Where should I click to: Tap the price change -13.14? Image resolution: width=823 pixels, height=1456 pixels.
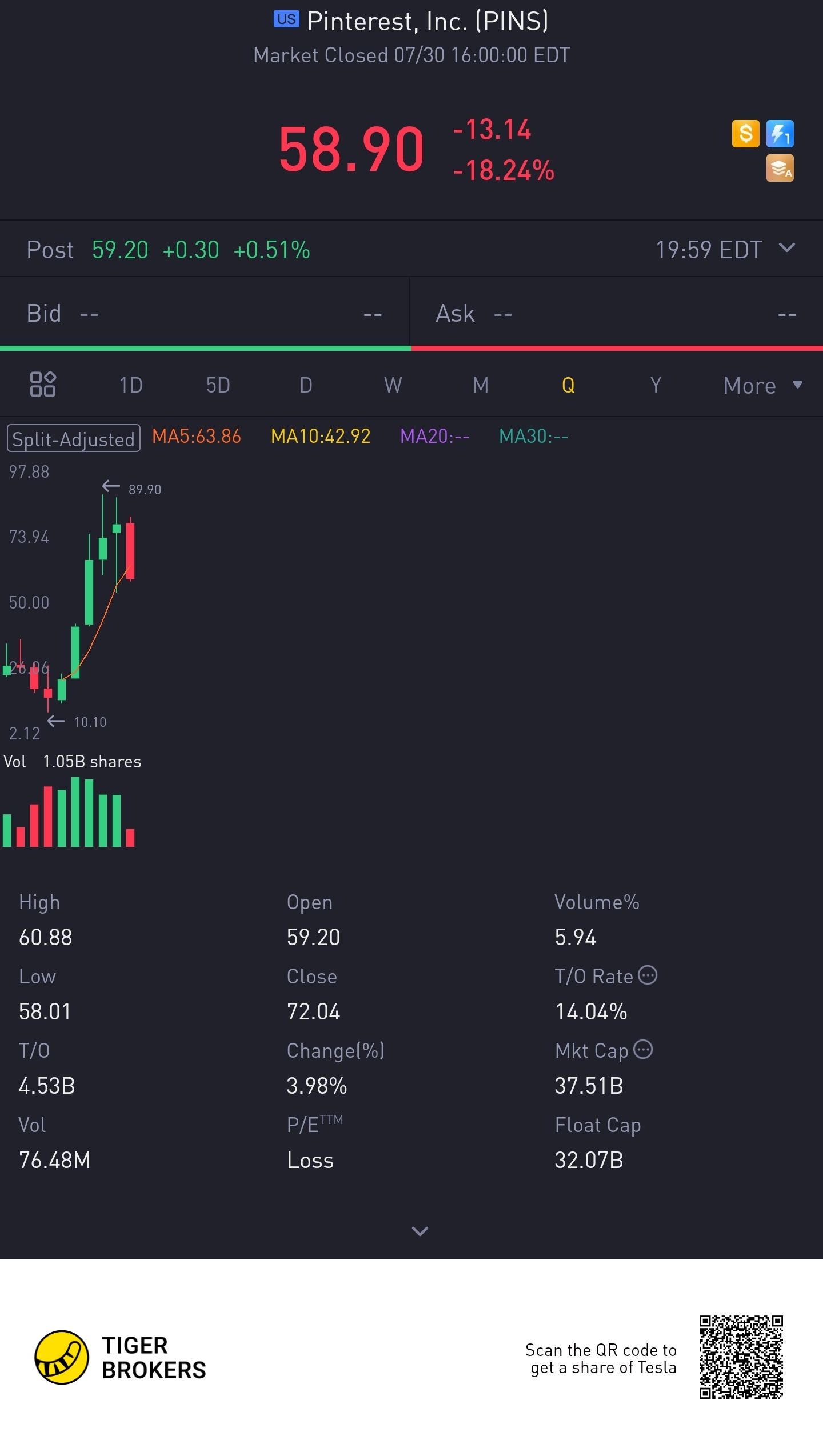tap(492, 129)
